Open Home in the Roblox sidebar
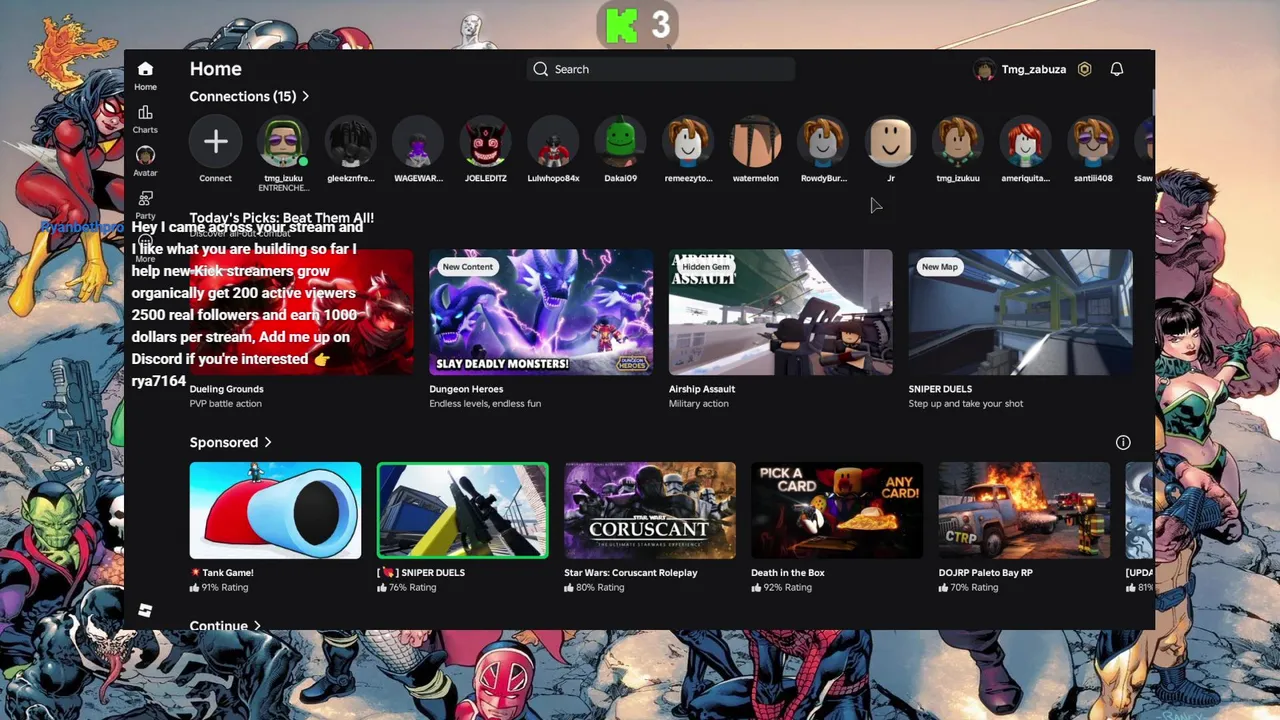Image resolution: width=1280 pixels, height=720 pixels. click(x=145, y=75)
